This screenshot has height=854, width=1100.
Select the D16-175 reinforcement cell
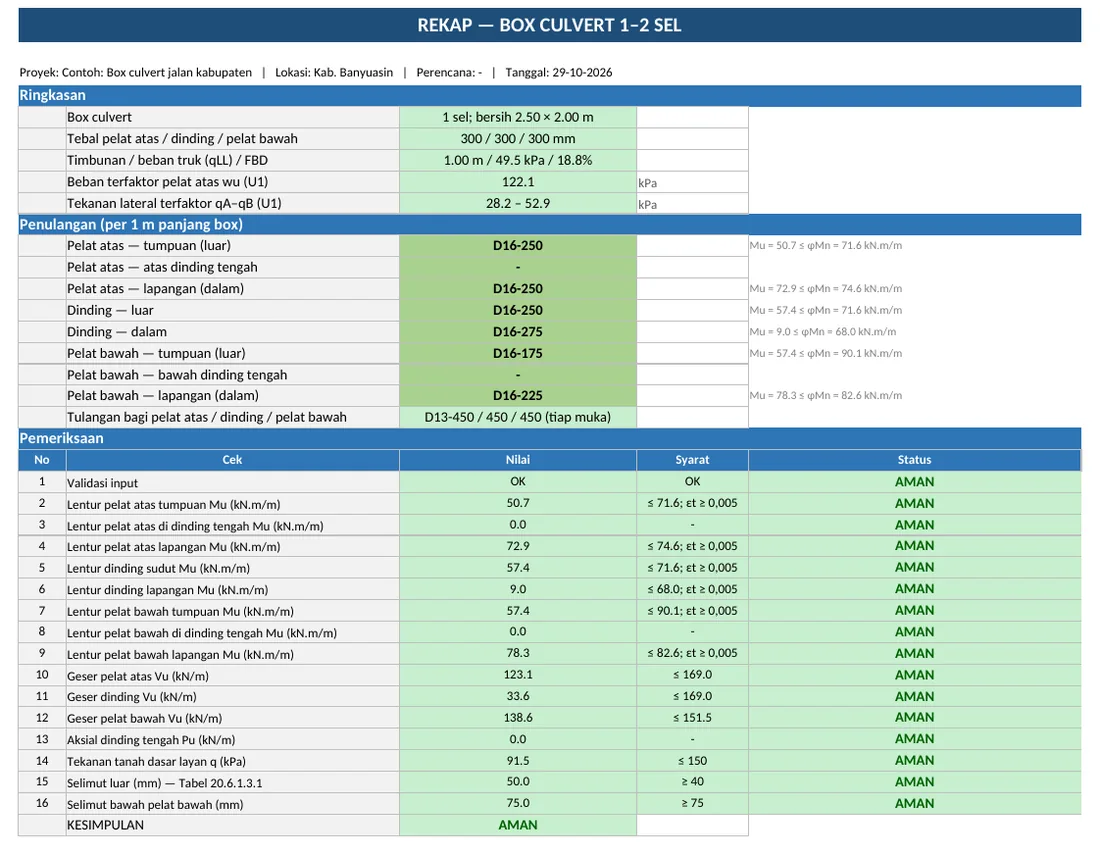click(518, 354)
